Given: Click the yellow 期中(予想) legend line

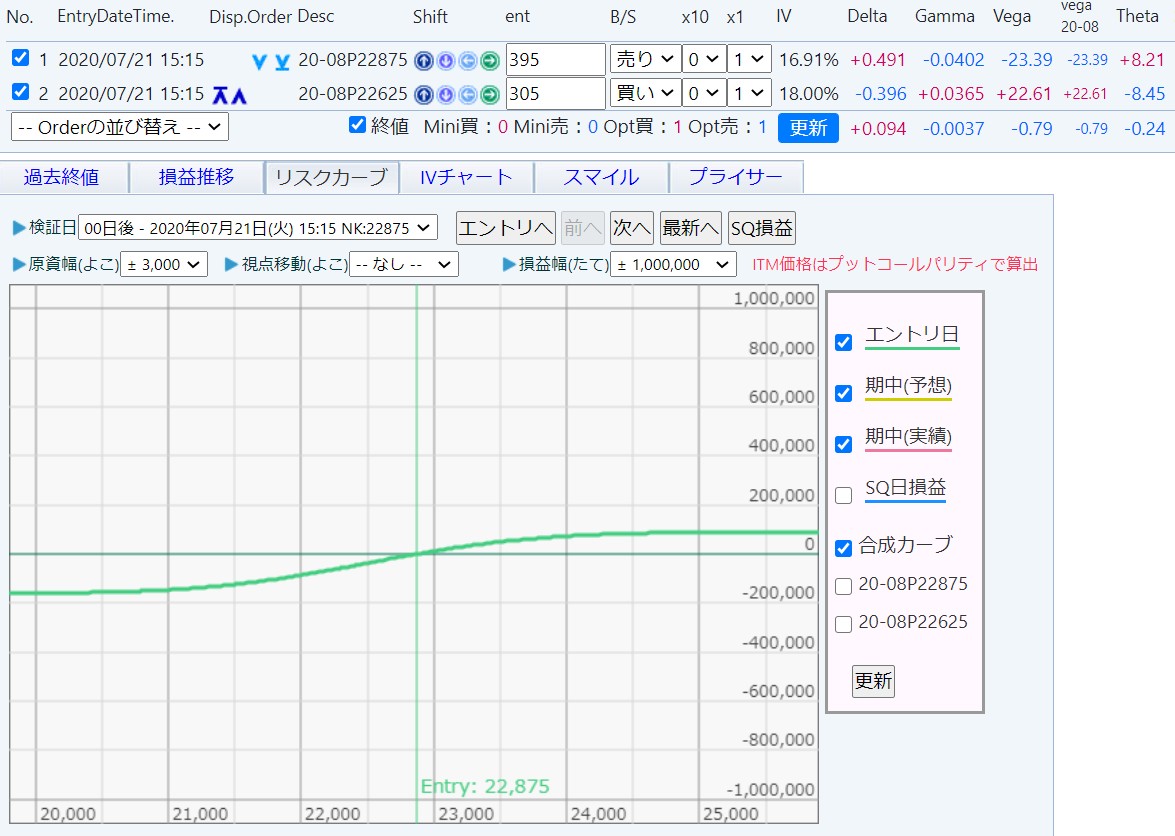Looking at the screenshot, I should pos(908,399).
